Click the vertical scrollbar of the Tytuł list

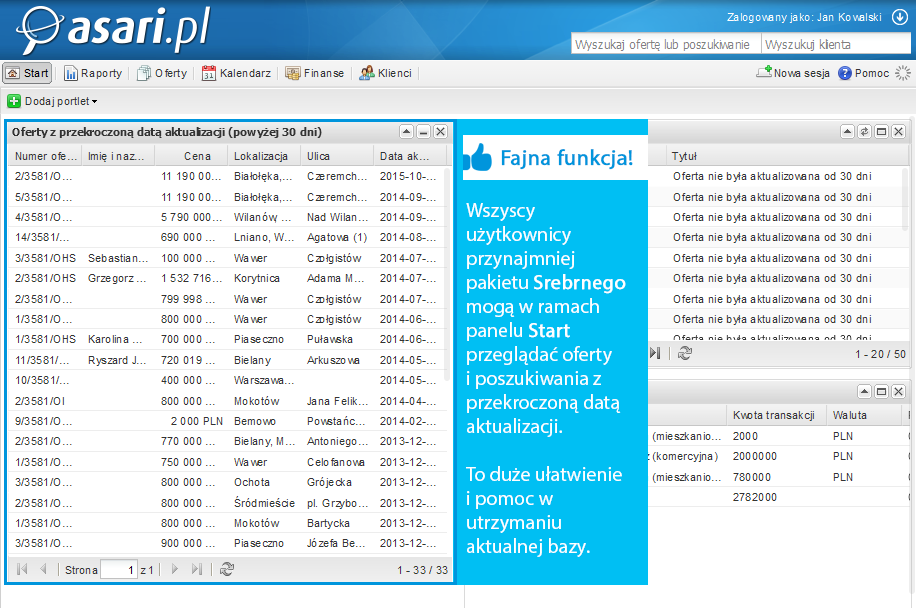click(x=906, y=199)
